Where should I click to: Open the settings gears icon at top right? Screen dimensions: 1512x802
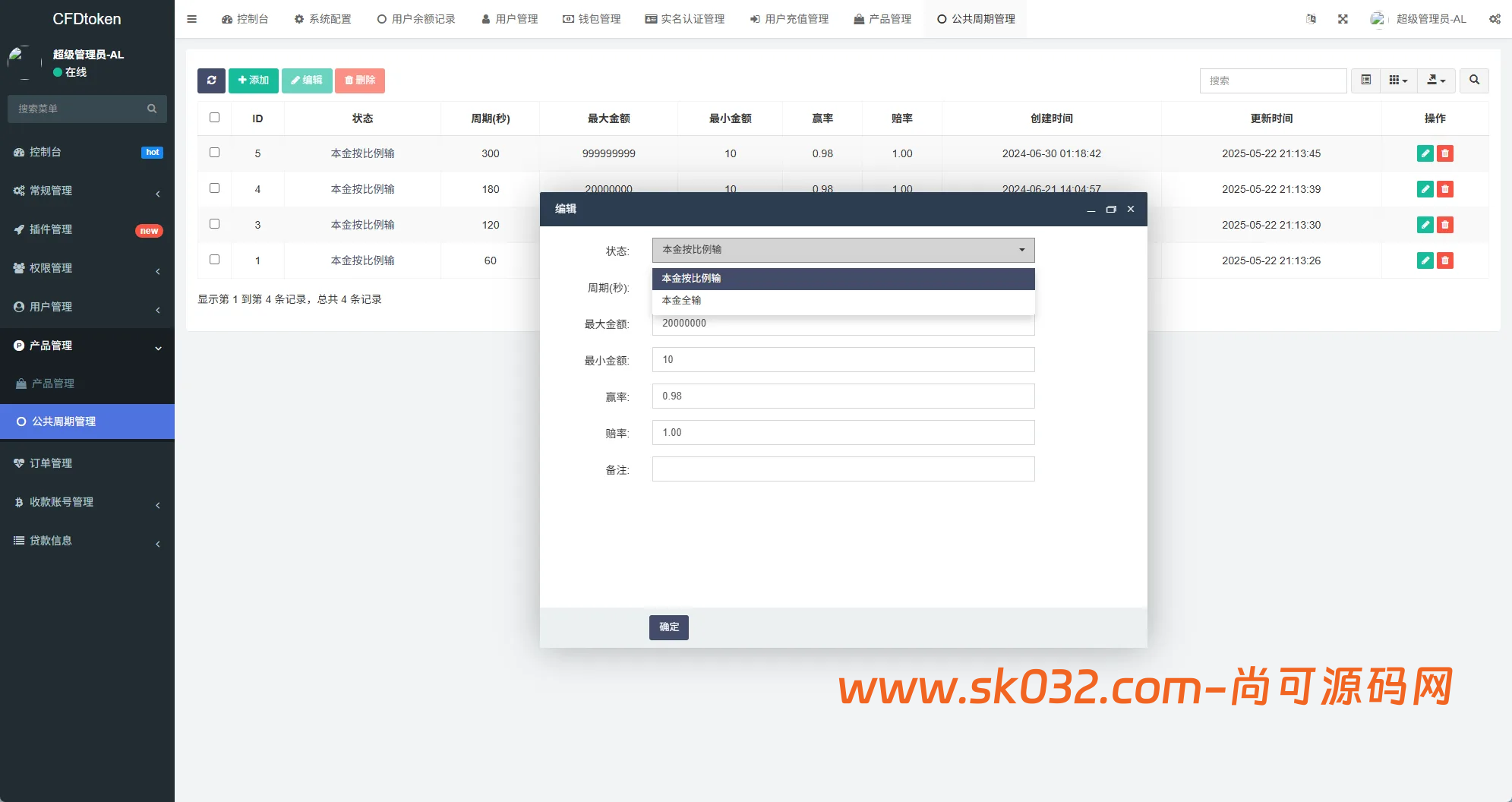click(1495, 19)
